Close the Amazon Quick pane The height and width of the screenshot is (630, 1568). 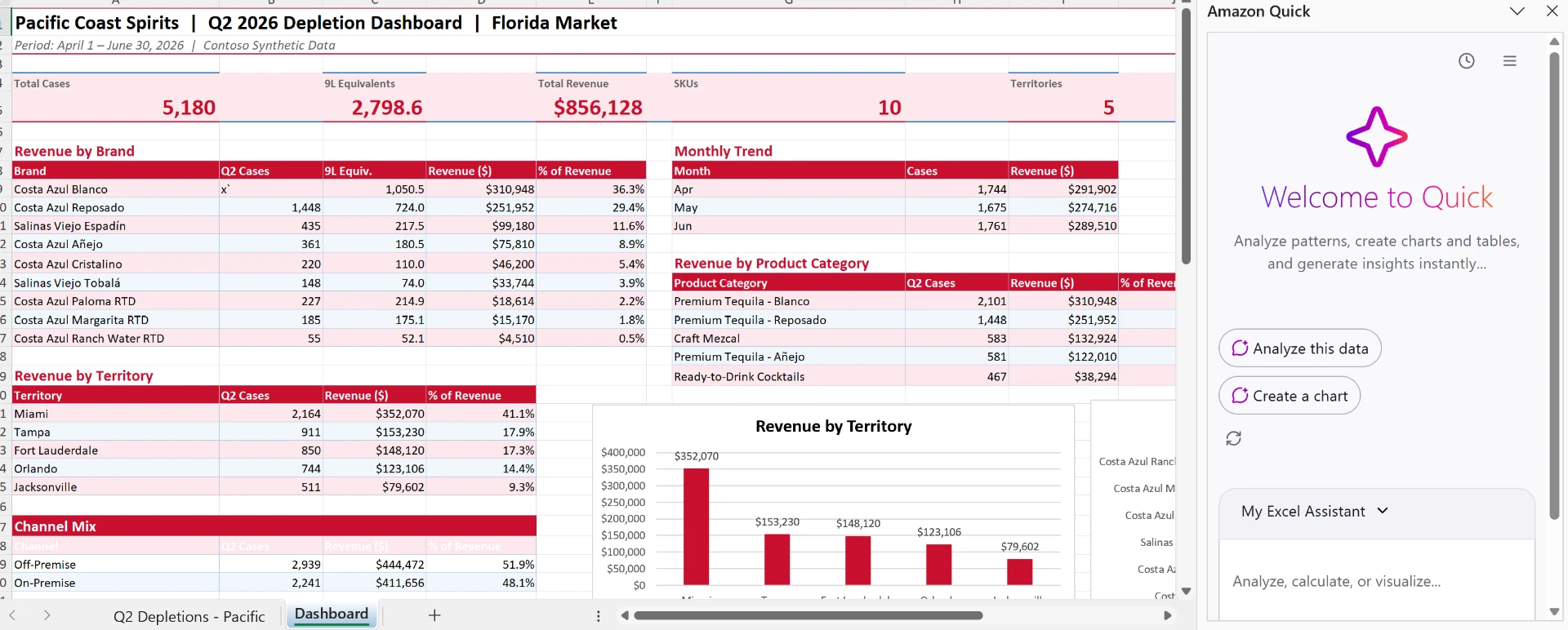tap(1552, 11)
